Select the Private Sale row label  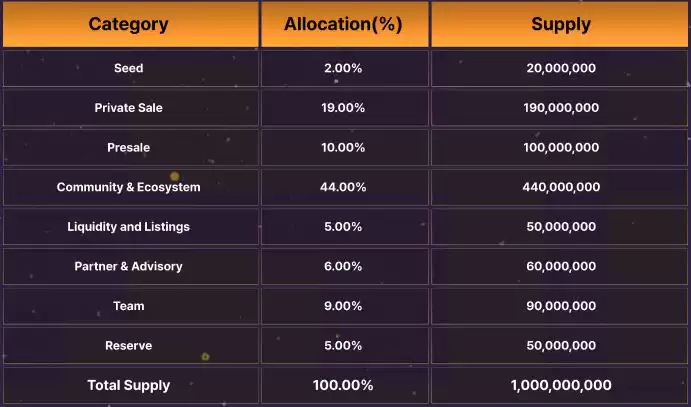(x=128, y=108)
